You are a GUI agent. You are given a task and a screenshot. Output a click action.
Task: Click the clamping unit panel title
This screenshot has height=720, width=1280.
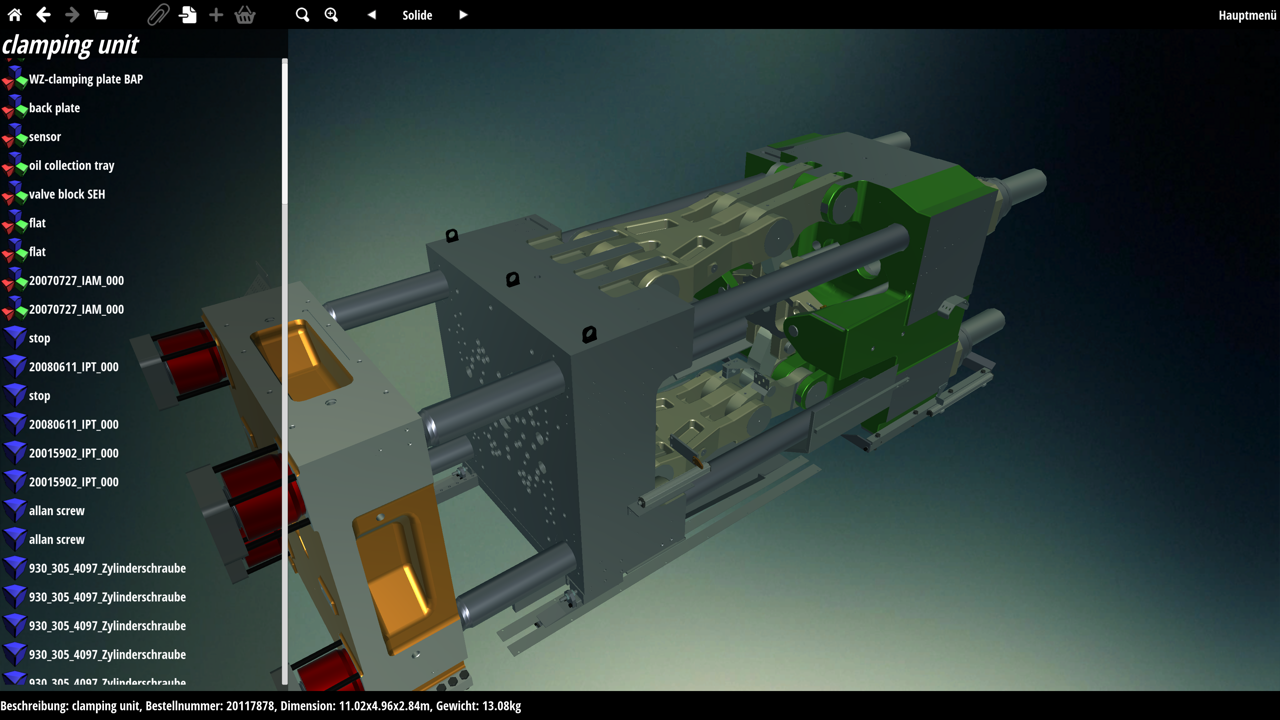click(70, 45)
